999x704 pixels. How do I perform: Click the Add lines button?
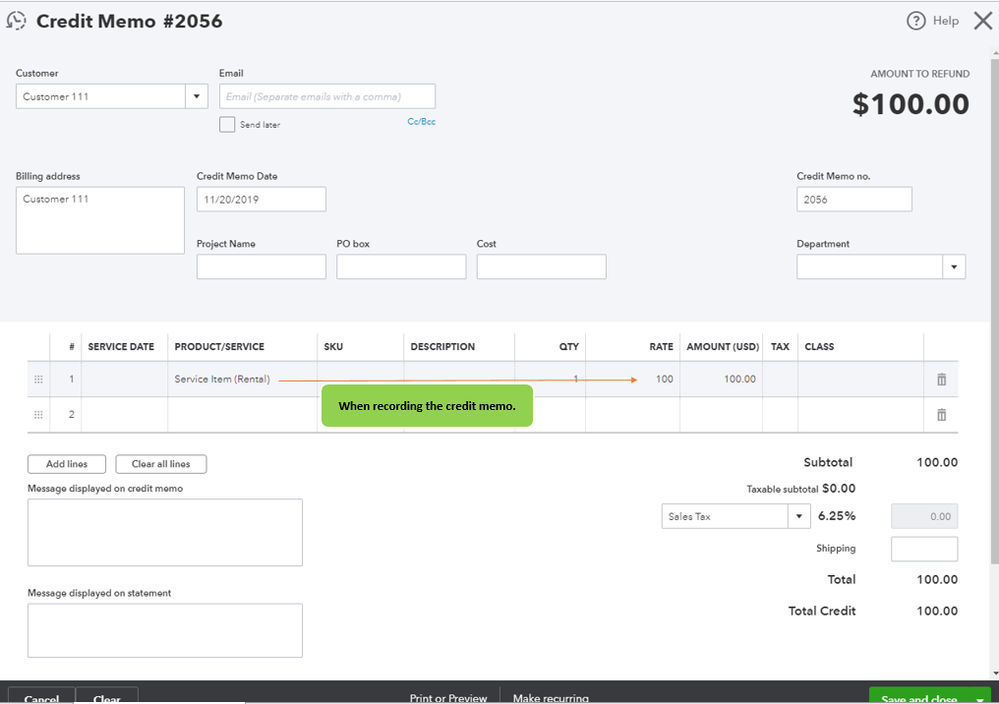pos(67,464)
